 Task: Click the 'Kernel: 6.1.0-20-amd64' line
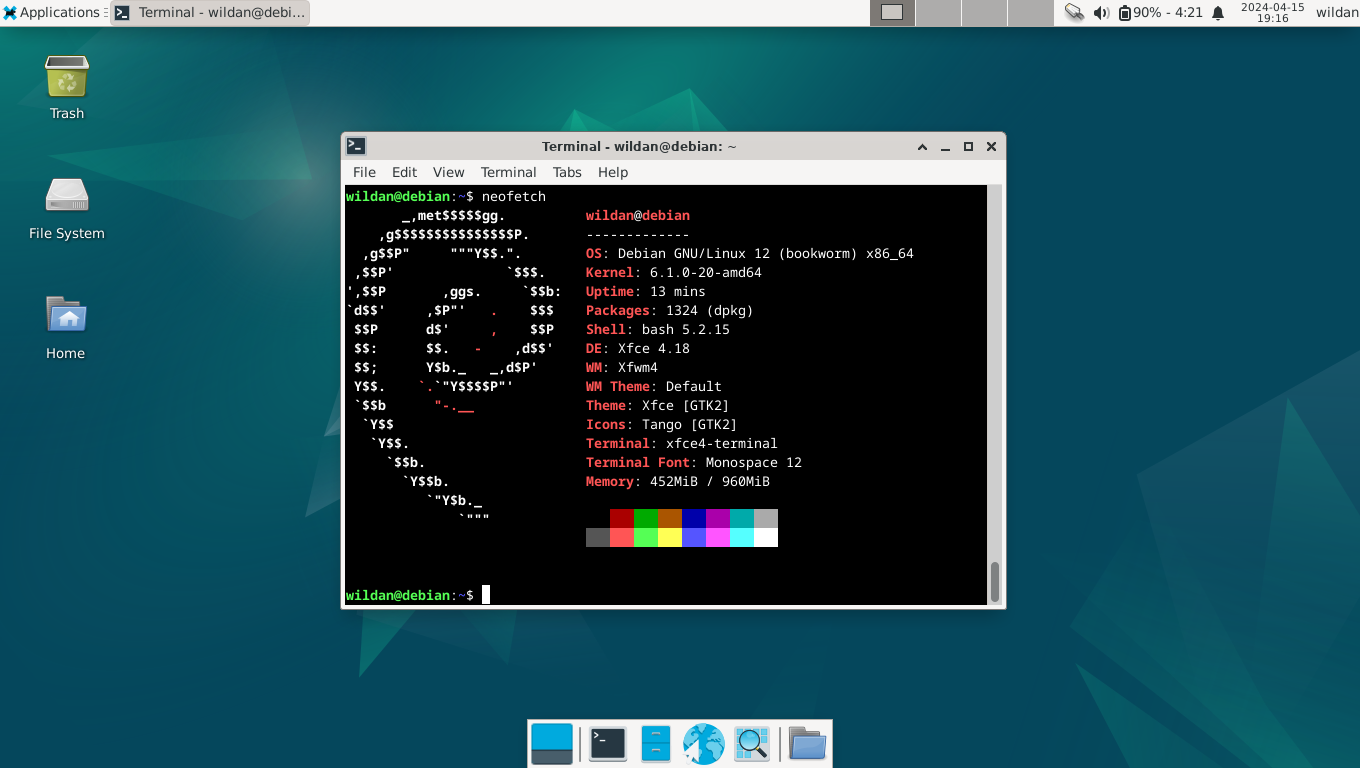tap(674, 272)
